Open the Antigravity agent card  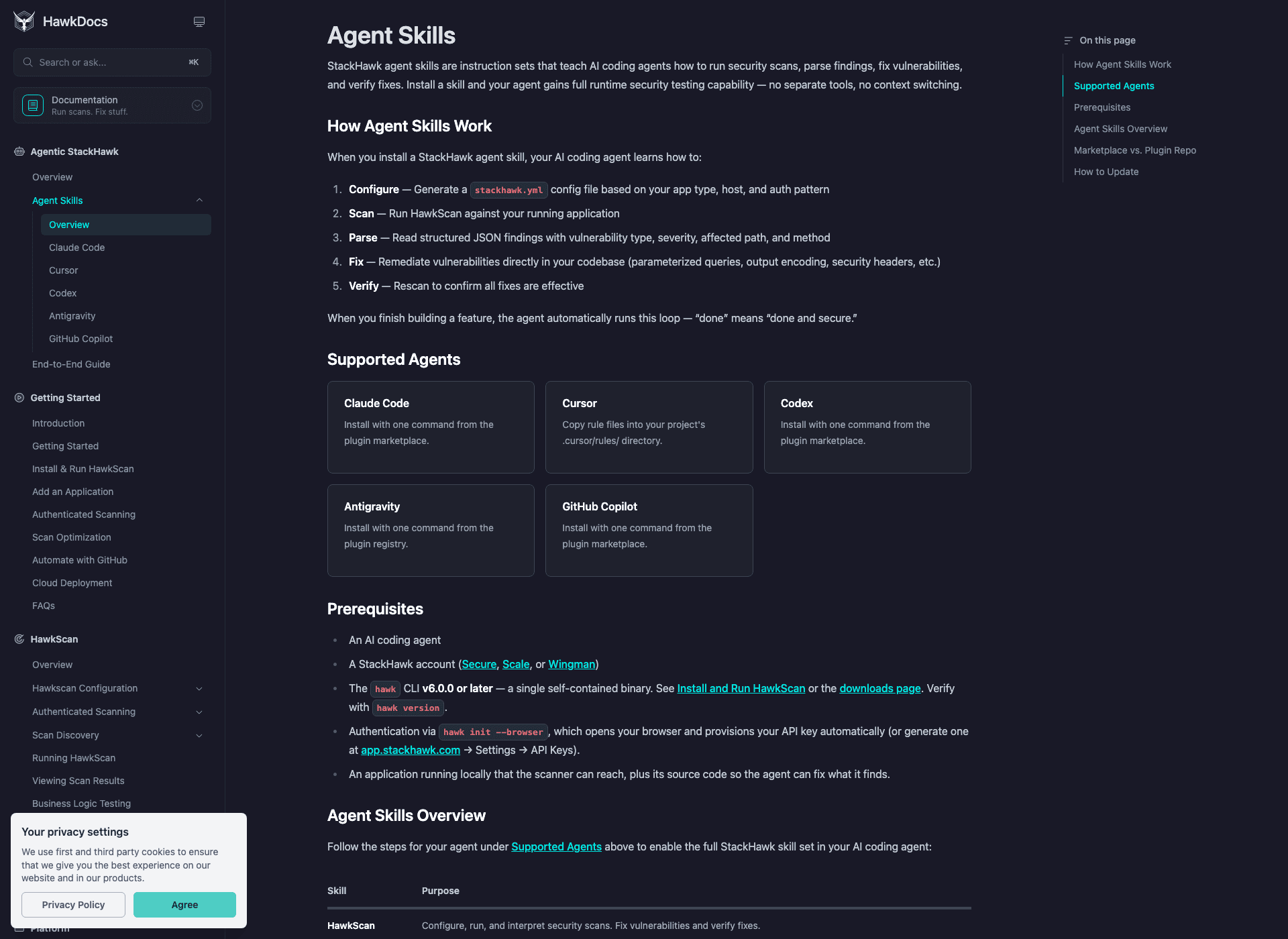click(x=431, y=531)
